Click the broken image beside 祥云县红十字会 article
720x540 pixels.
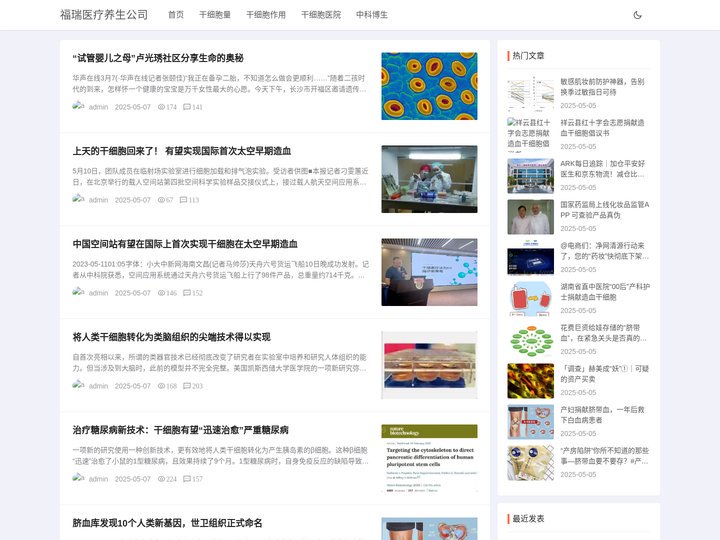pyautogui.click(x=530, y=135)
